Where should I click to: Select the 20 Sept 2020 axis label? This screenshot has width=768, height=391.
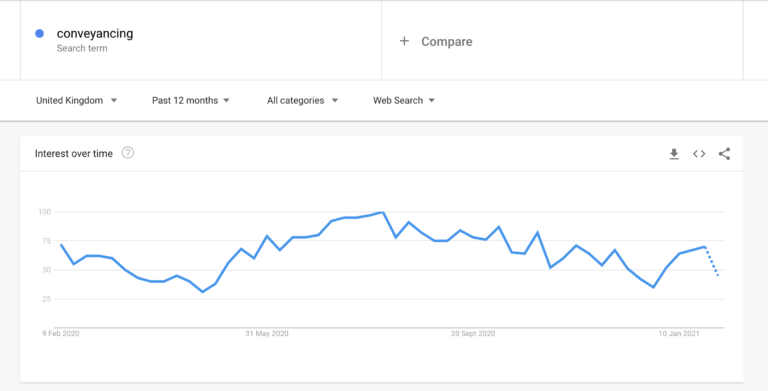[473, 334]
